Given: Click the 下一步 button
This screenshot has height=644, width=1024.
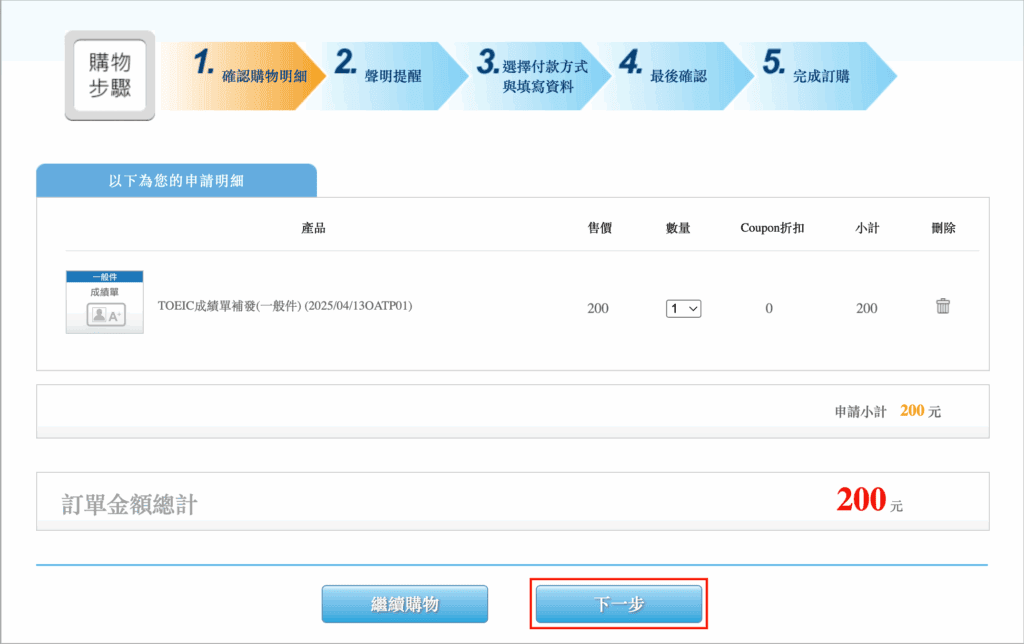Looking at the screenshot, I should coord(619,604).
